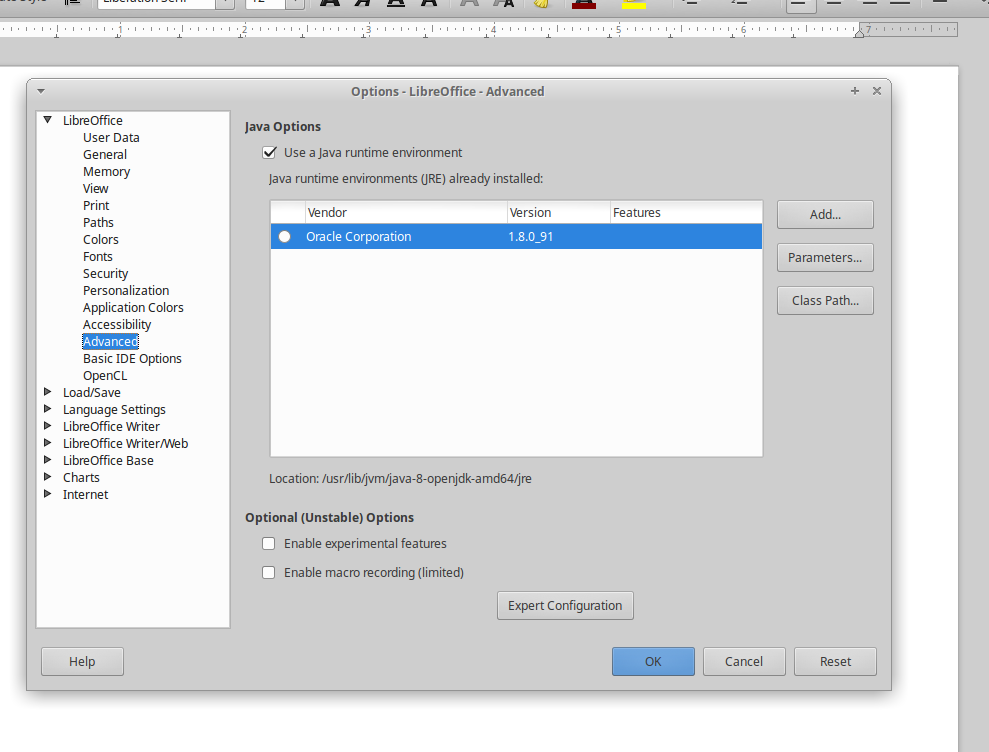989x752 pixels.
Task: Expand the Charts category
Action: (x=47, y=477)
